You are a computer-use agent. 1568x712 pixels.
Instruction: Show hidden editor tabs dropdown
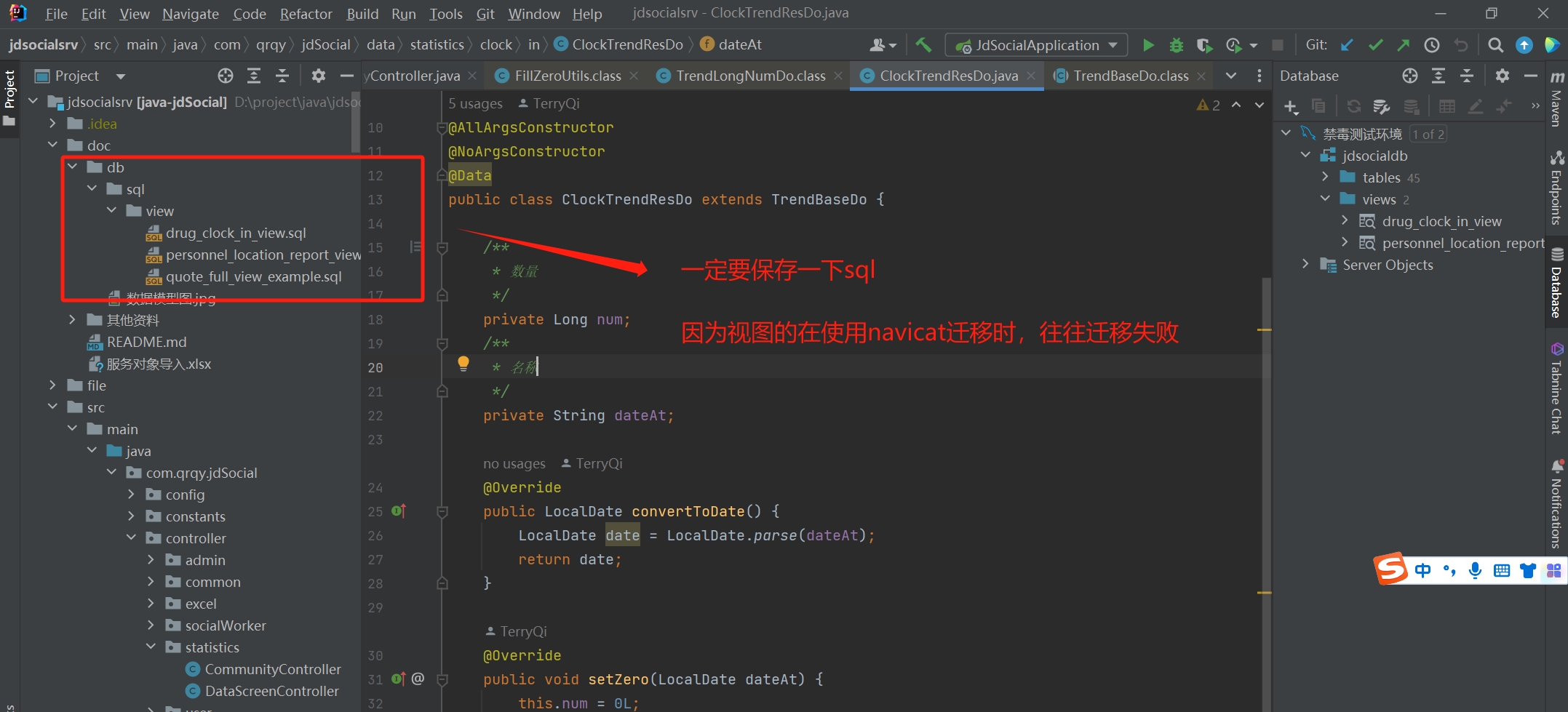point(1231,76)
